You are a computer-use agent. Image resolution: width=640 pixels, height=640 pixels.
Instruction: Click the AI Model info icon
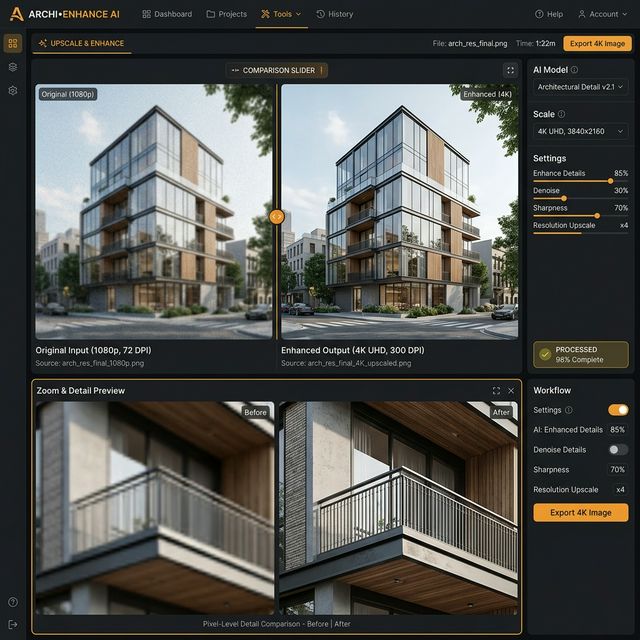point(574,70)
